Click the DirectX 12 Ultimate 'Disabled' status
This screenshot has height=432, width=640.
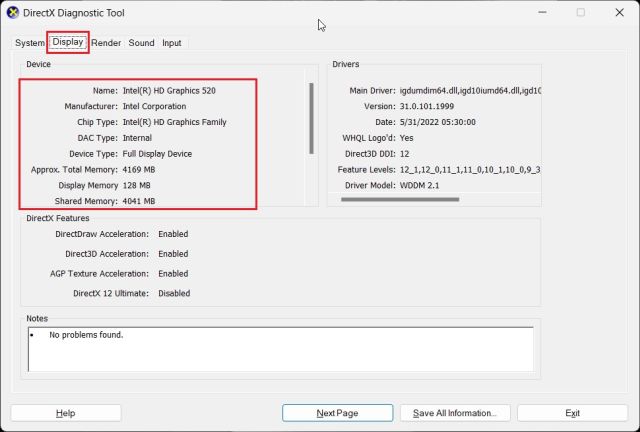tap(174, 293)
